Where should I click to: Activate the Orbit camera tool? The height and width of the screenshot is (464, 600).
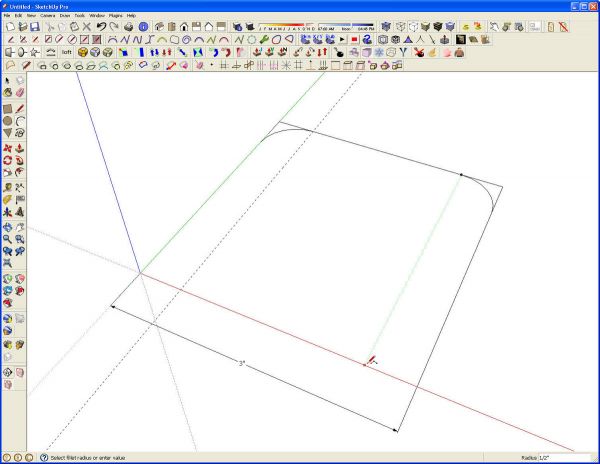click(7, 228)
